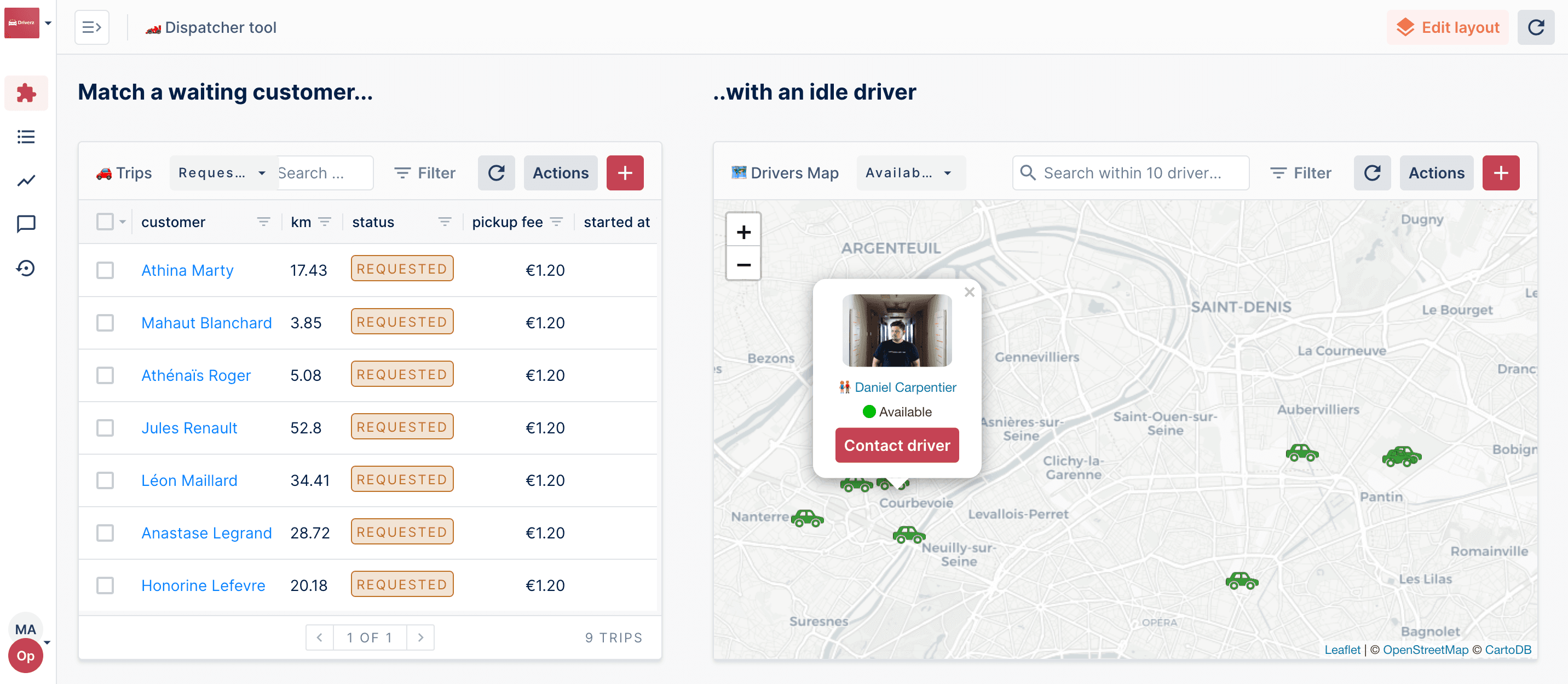Screen dimensions: 1568x684
Task: Open the chat comments sidebar icon
Action: [x=26, y=224]
